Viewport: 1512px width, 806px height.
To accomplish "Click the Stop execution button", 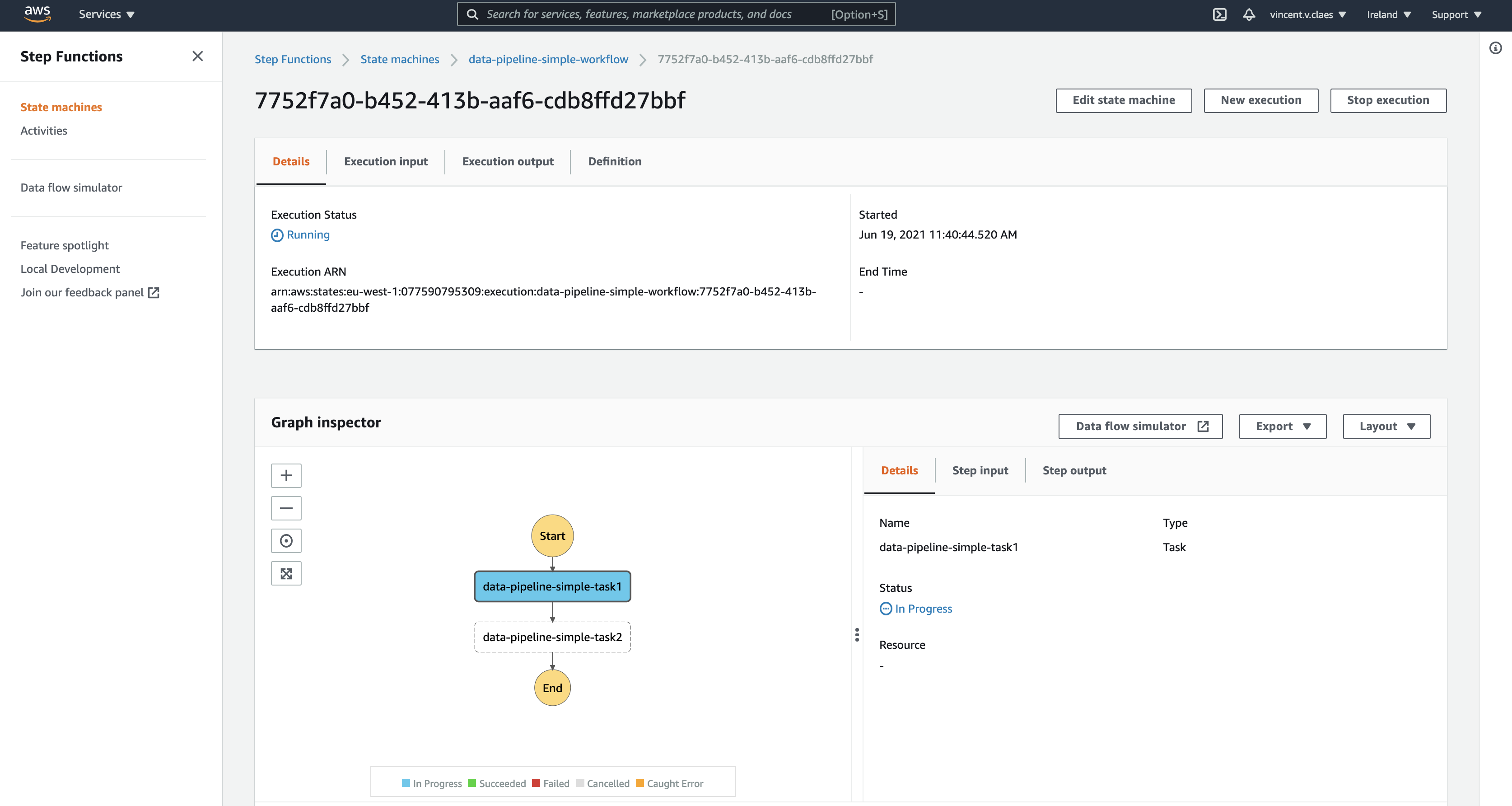I will click(1387, 100).
